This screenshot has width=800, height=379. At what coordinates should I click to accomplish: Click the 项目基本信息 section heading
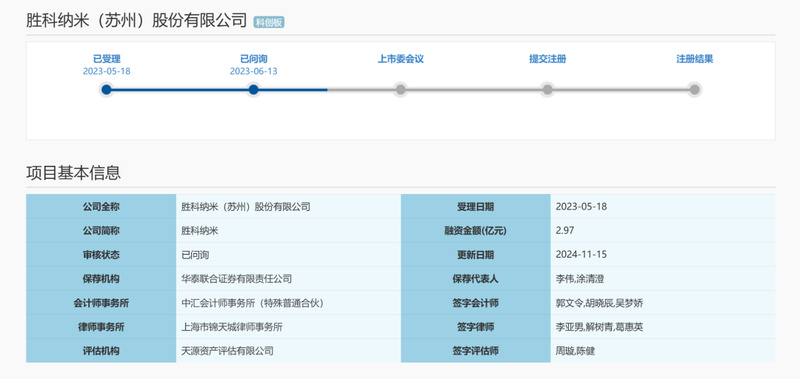click(73, 172)
